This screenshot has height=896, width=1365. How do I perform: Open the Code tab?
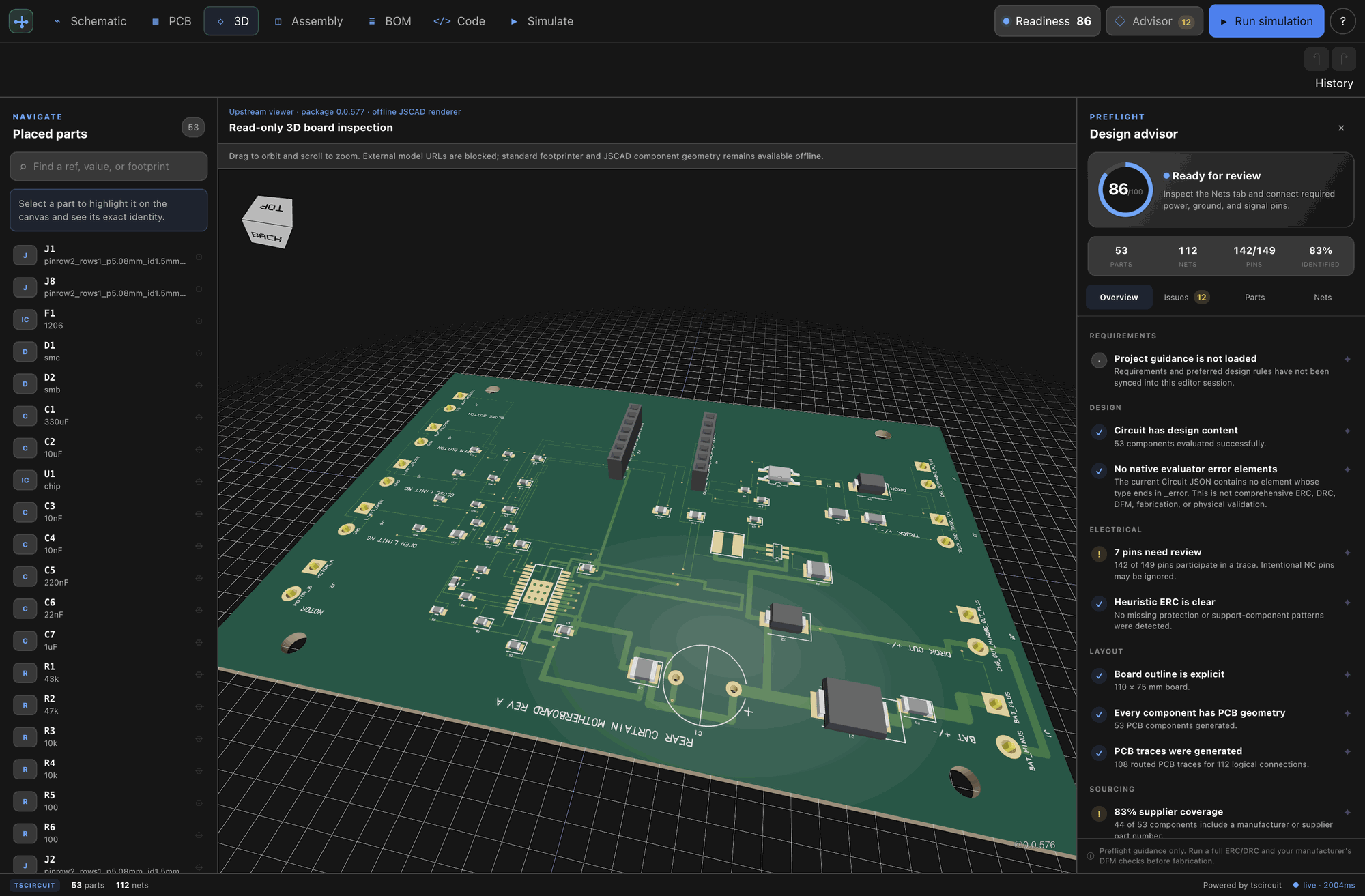[459, 21]
